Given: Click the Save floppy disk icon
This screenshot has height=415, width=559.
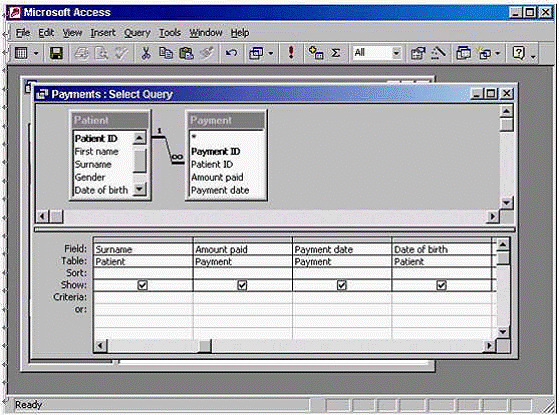Looking at the screenshot, I should tap(56, 53).
